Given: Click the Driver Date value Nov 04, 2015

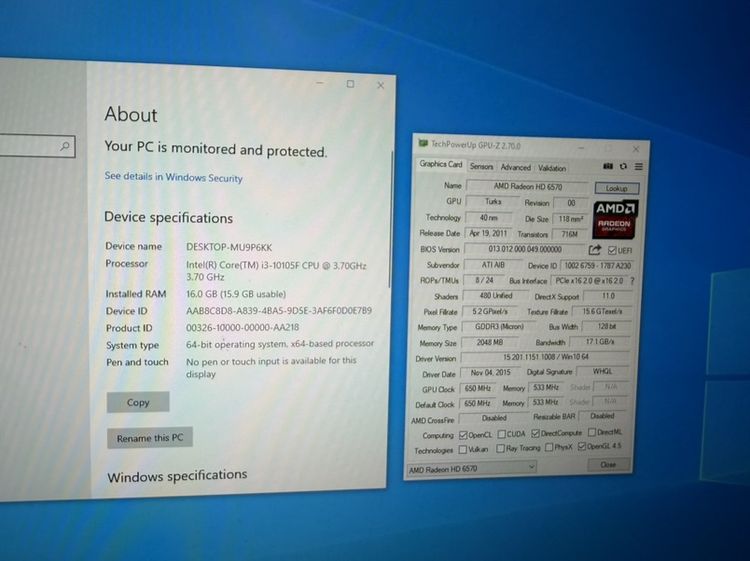Looking at the screenshot, I should click(x=490, y=372).
